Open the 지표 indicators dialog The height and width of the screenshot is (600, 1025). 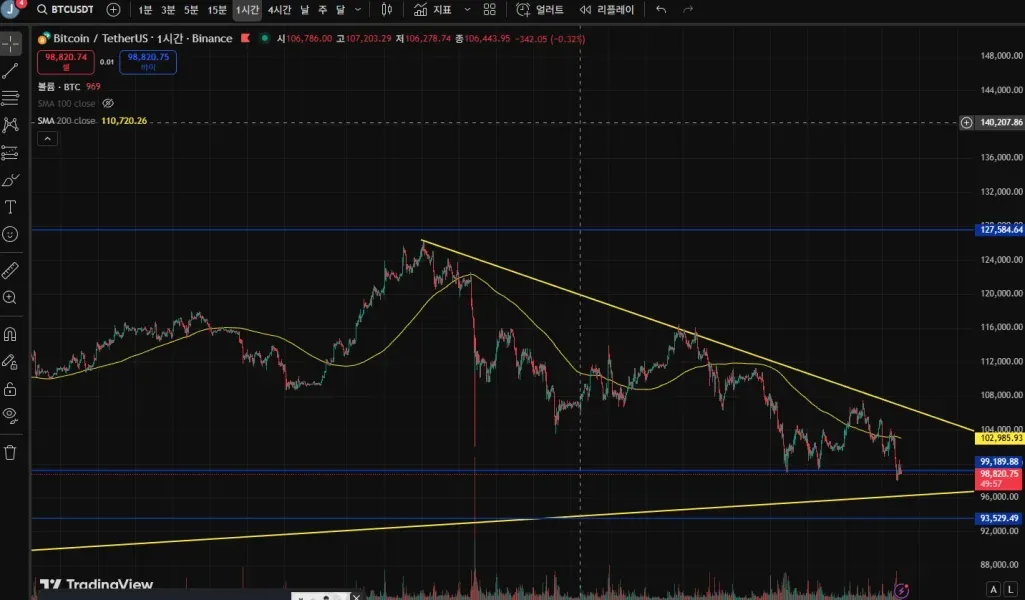tap(433, 10)
